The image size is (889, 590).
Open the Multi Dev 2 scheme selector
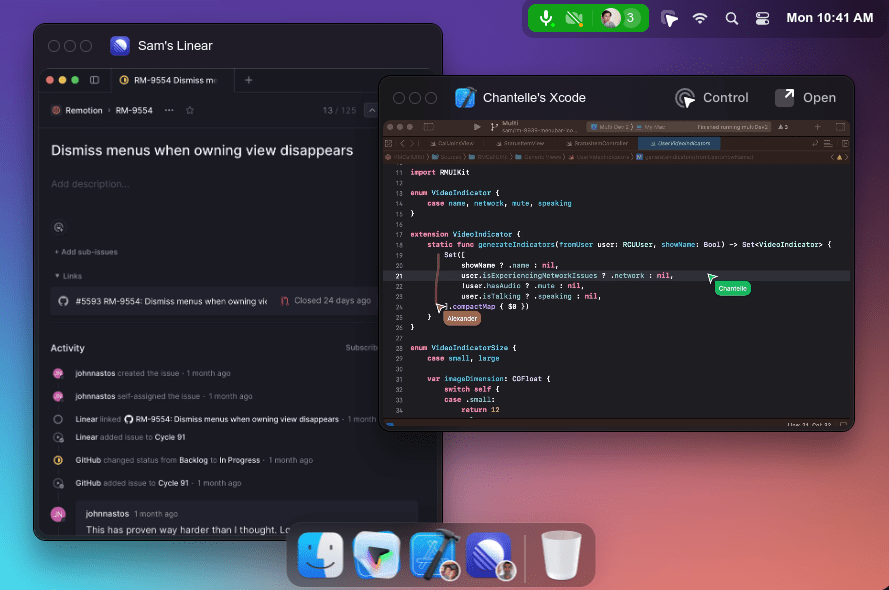(x=611, y=127)
